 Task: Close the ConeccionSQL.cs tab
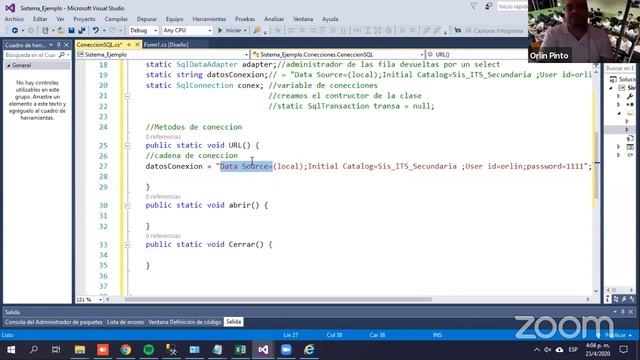click(x=138, y=44)
